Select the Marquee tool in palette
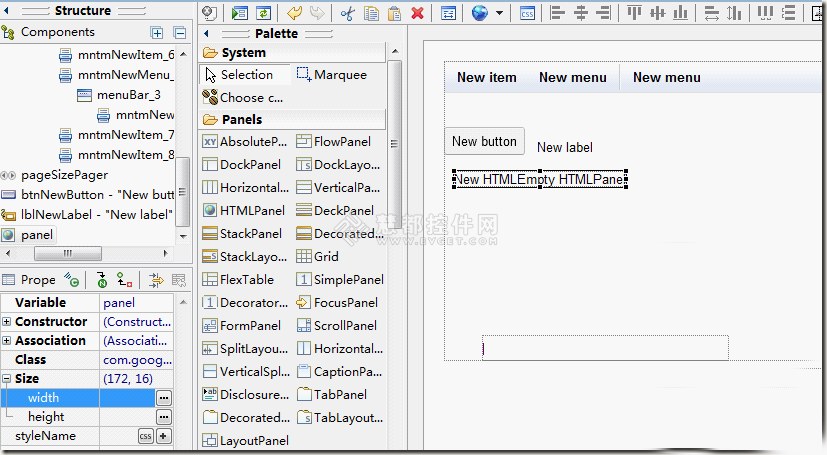Screen dimensions: 827x455 tap(332, 75)
